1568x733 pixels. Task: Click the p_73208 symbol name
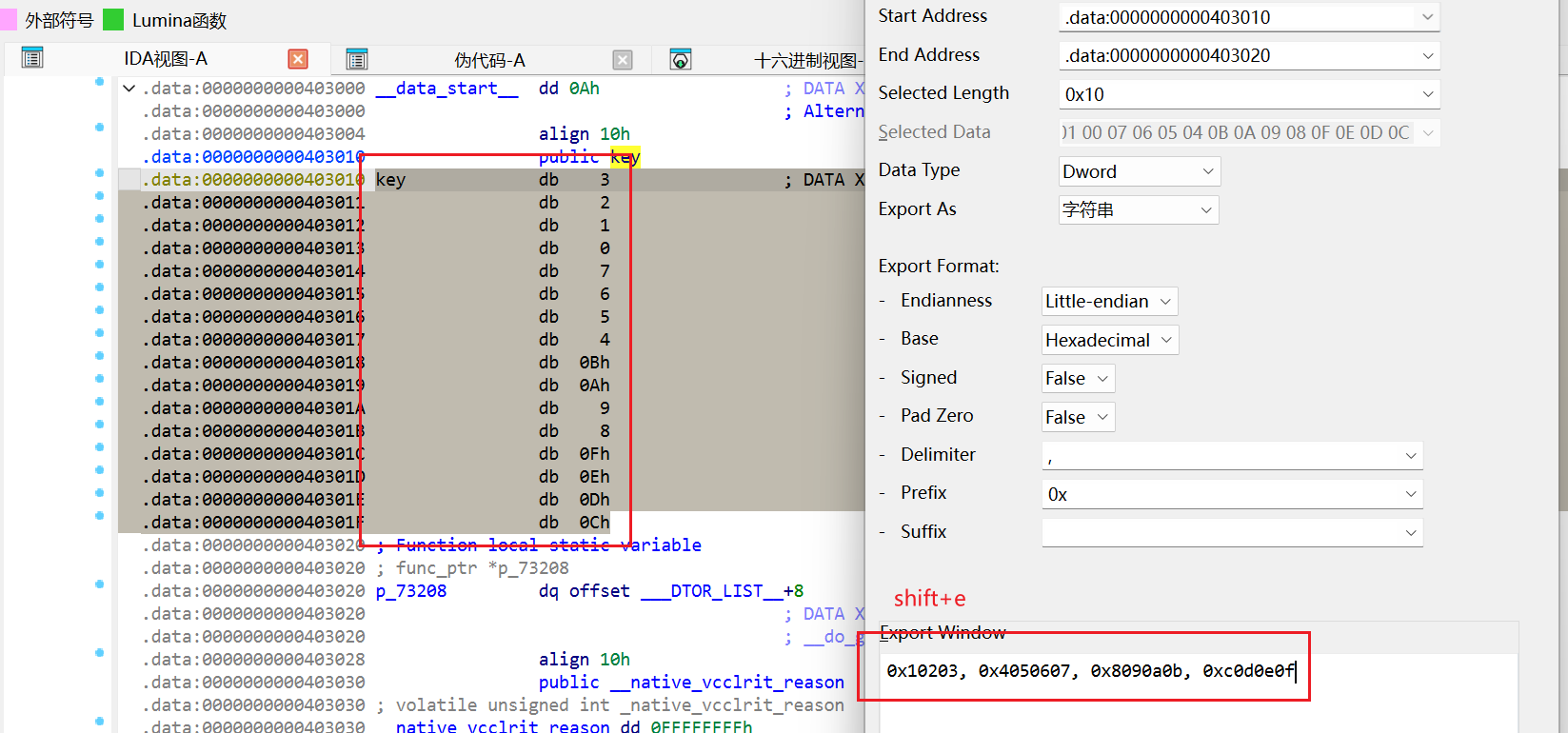(x=411, y=591)
